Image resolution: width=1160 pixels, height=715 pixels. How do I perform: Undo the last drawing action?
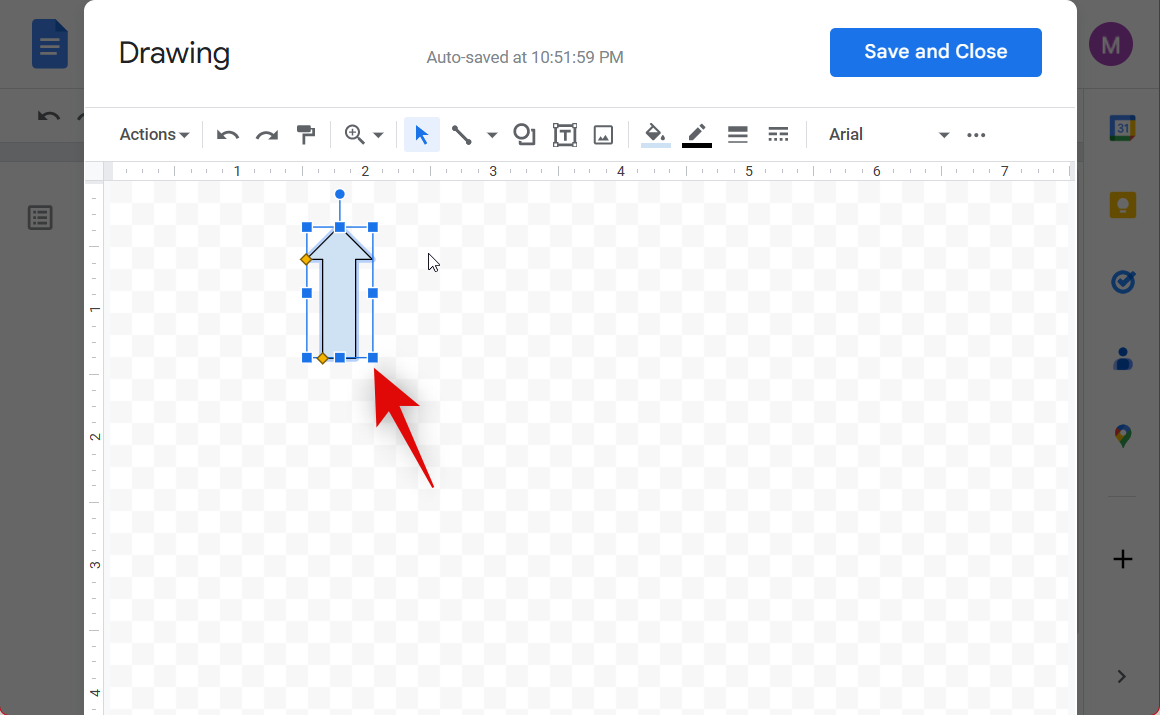coord(228,135)
